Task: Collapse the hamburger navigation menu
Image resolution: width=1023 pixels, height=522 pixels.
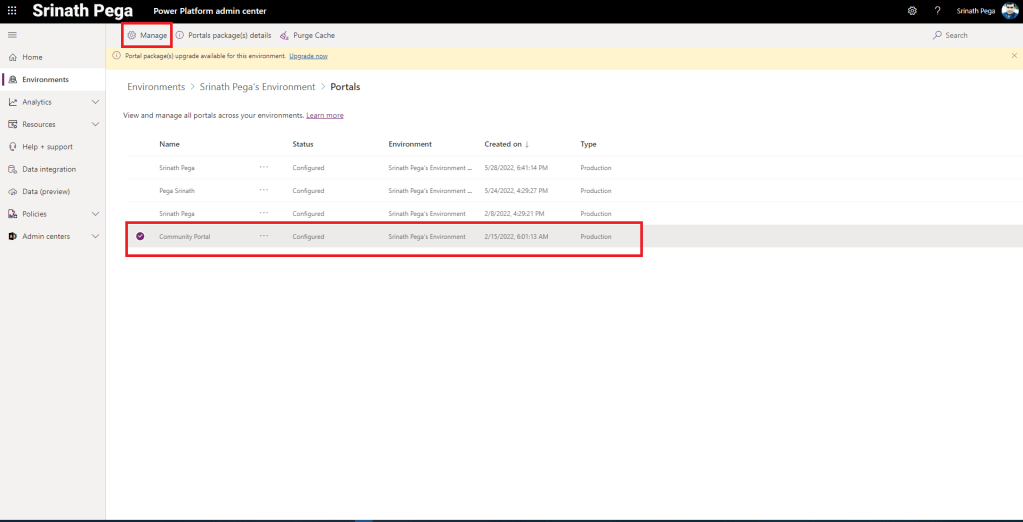Action: pos(12,35)
